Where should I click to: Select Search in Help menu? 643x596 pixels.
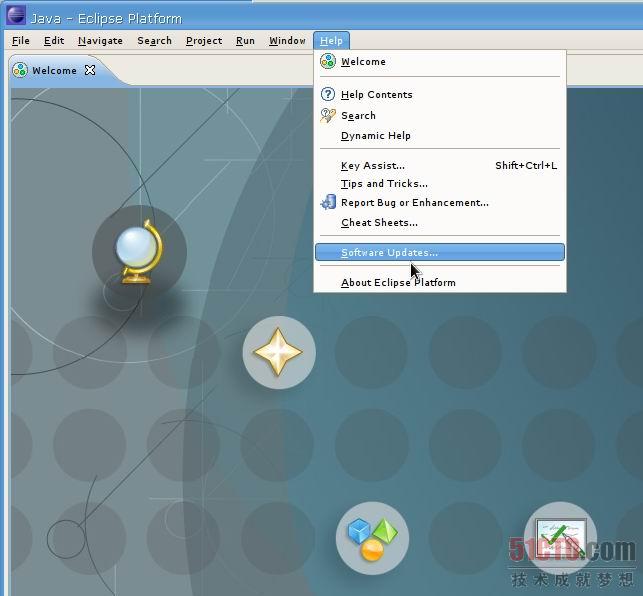tap(440, 115)
